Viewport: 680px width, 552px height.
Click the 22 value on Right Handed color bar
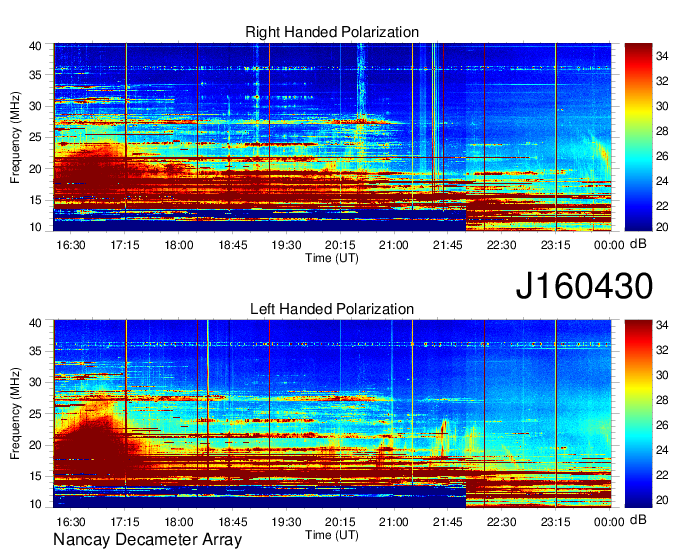[662, 206]
